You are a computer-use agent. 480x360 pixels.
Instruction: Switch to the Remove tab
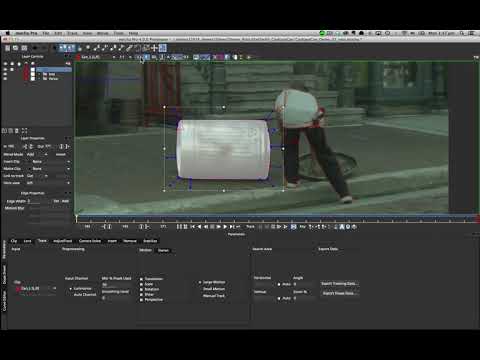(130, 241)
